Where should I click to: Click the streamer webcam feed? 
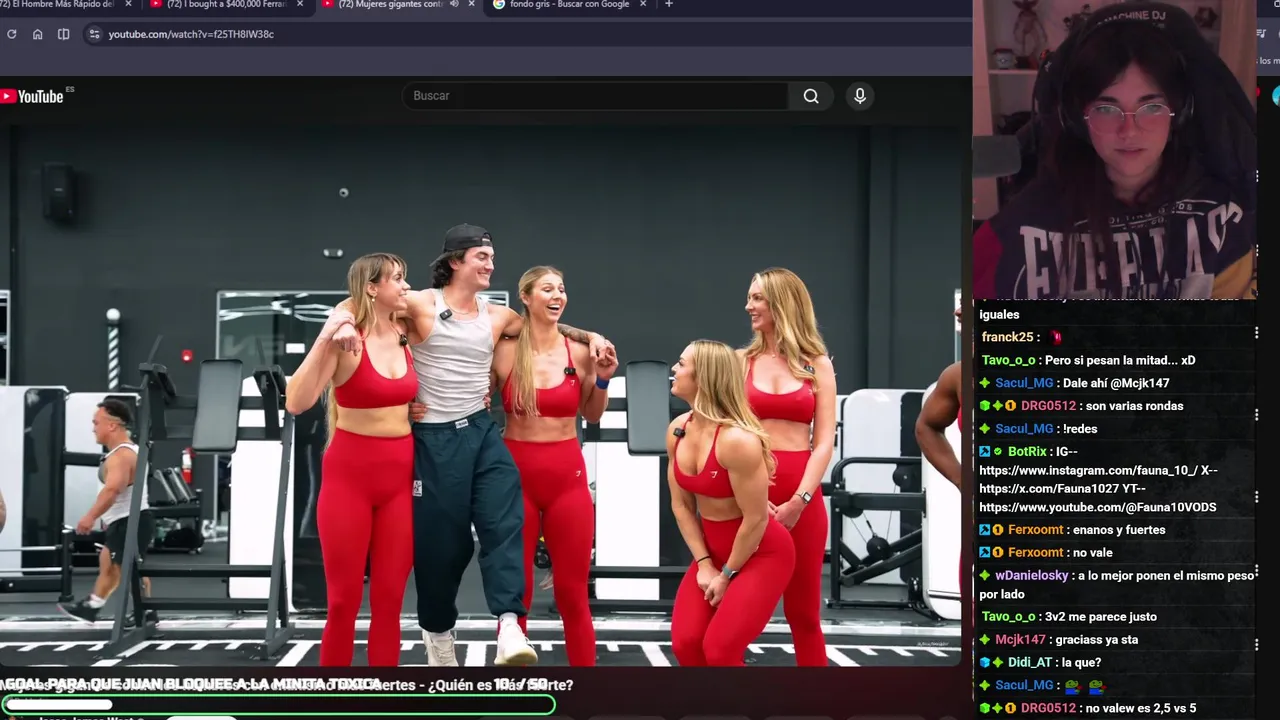1114,150
